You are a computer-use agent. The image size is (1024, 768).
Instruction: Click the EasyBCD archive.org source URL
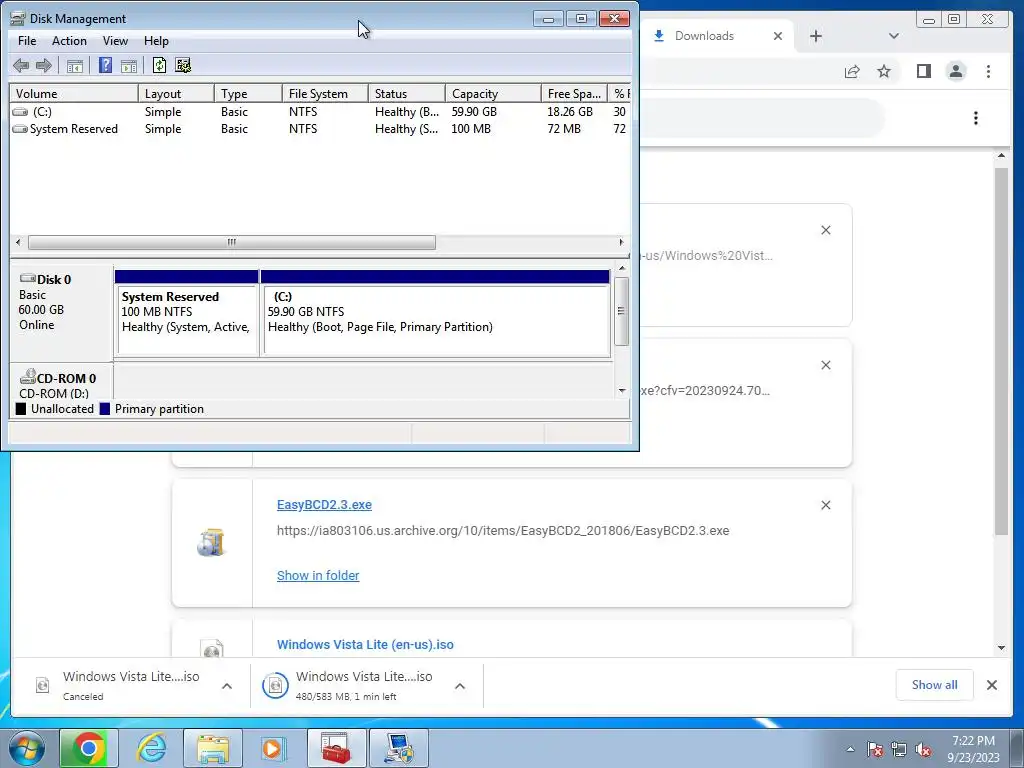click(503, 531)
